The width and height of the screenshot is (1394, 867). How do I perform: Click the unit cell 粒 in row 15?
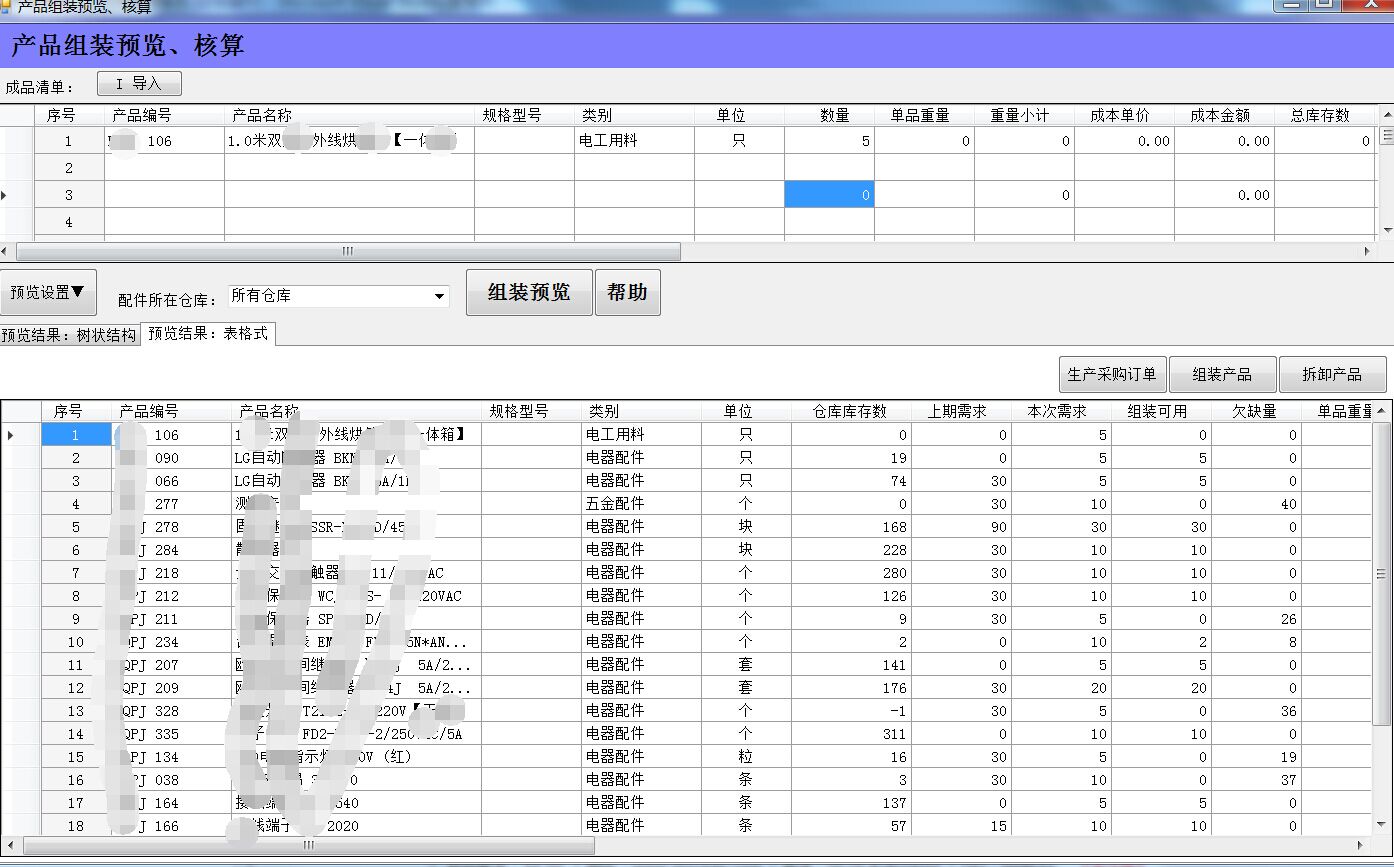coord(746,757)
